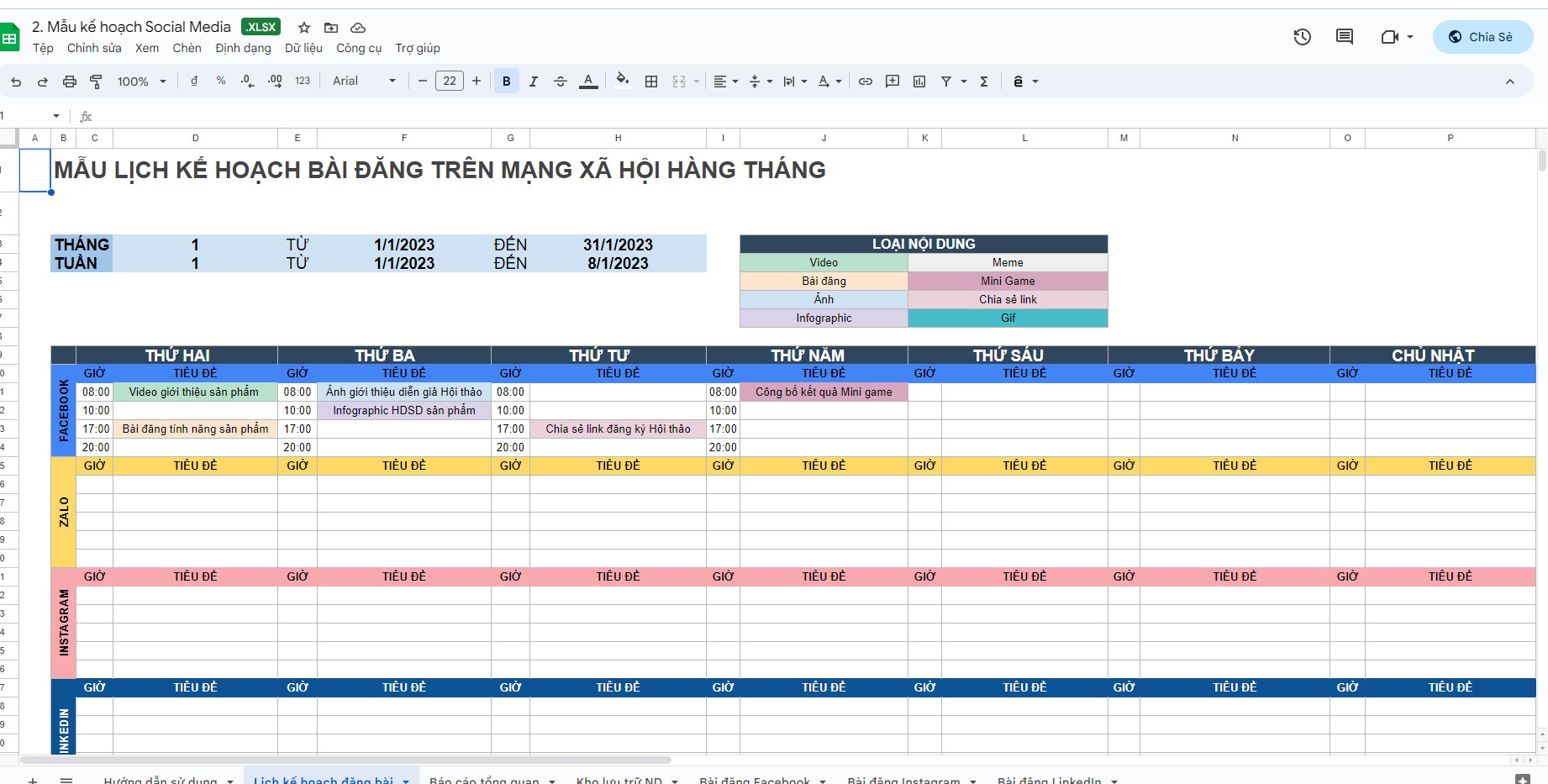Star the document

pyautogui.click(x=304, y=28)
